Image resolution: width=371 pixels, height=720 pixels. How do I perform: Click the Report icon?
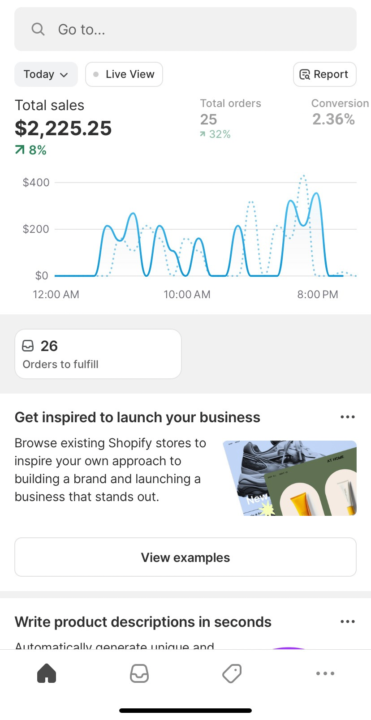304,74
